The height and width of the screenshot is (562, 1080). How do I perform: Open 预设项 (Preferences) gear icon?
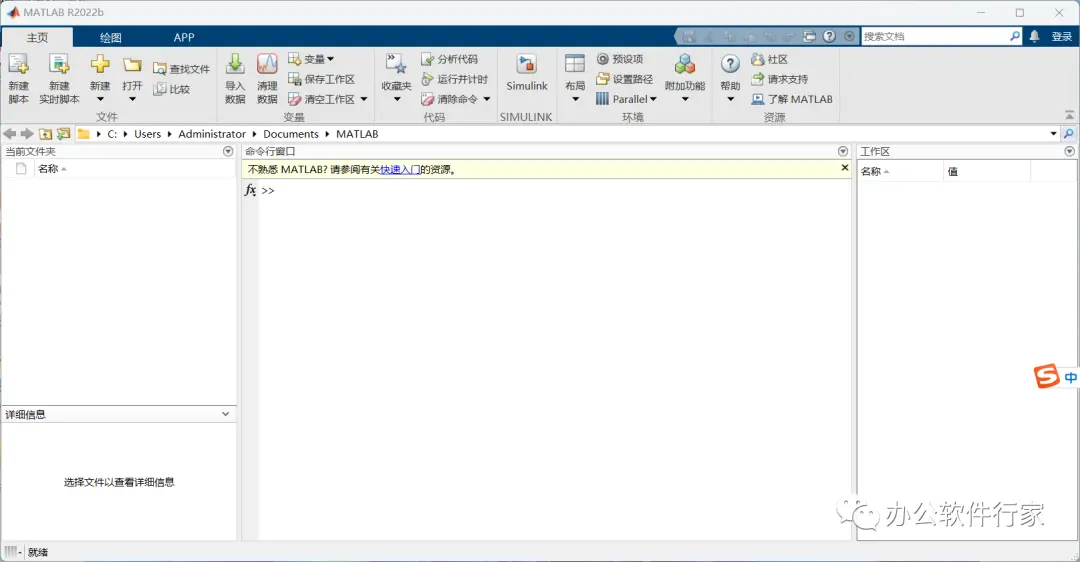pyautogui.click(x=603, y=59)
